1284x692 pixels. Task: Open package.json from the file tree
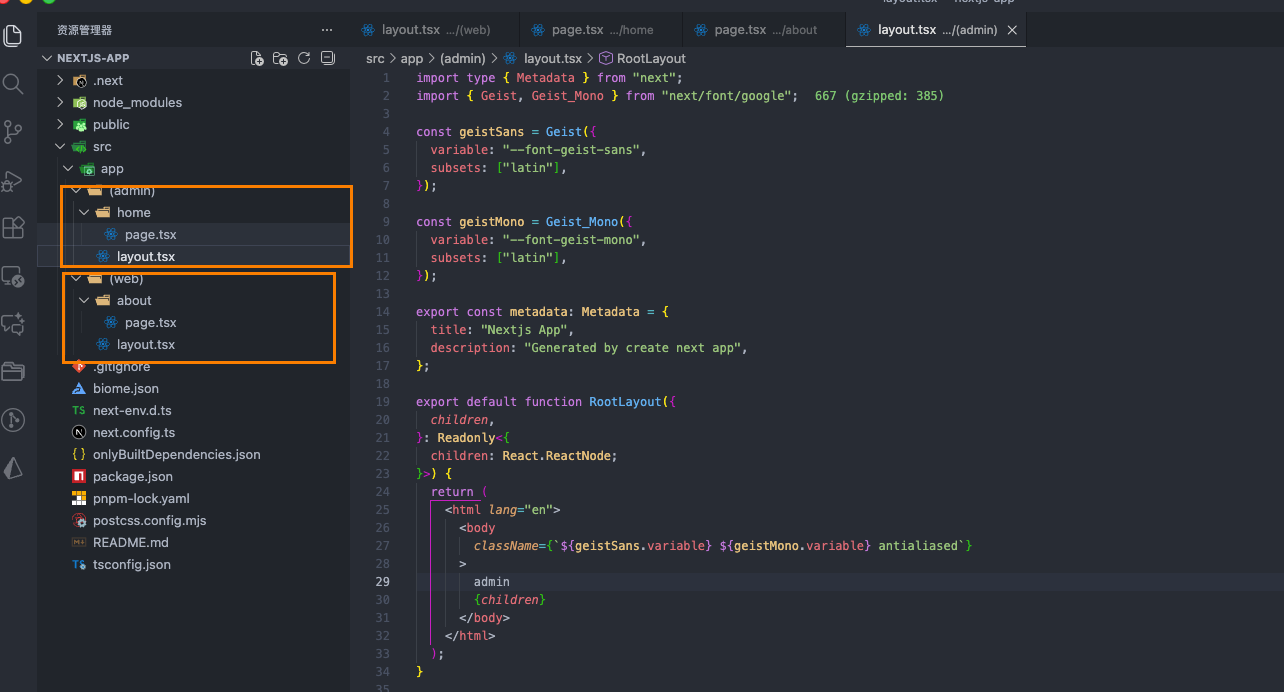[x=132, y=477]
